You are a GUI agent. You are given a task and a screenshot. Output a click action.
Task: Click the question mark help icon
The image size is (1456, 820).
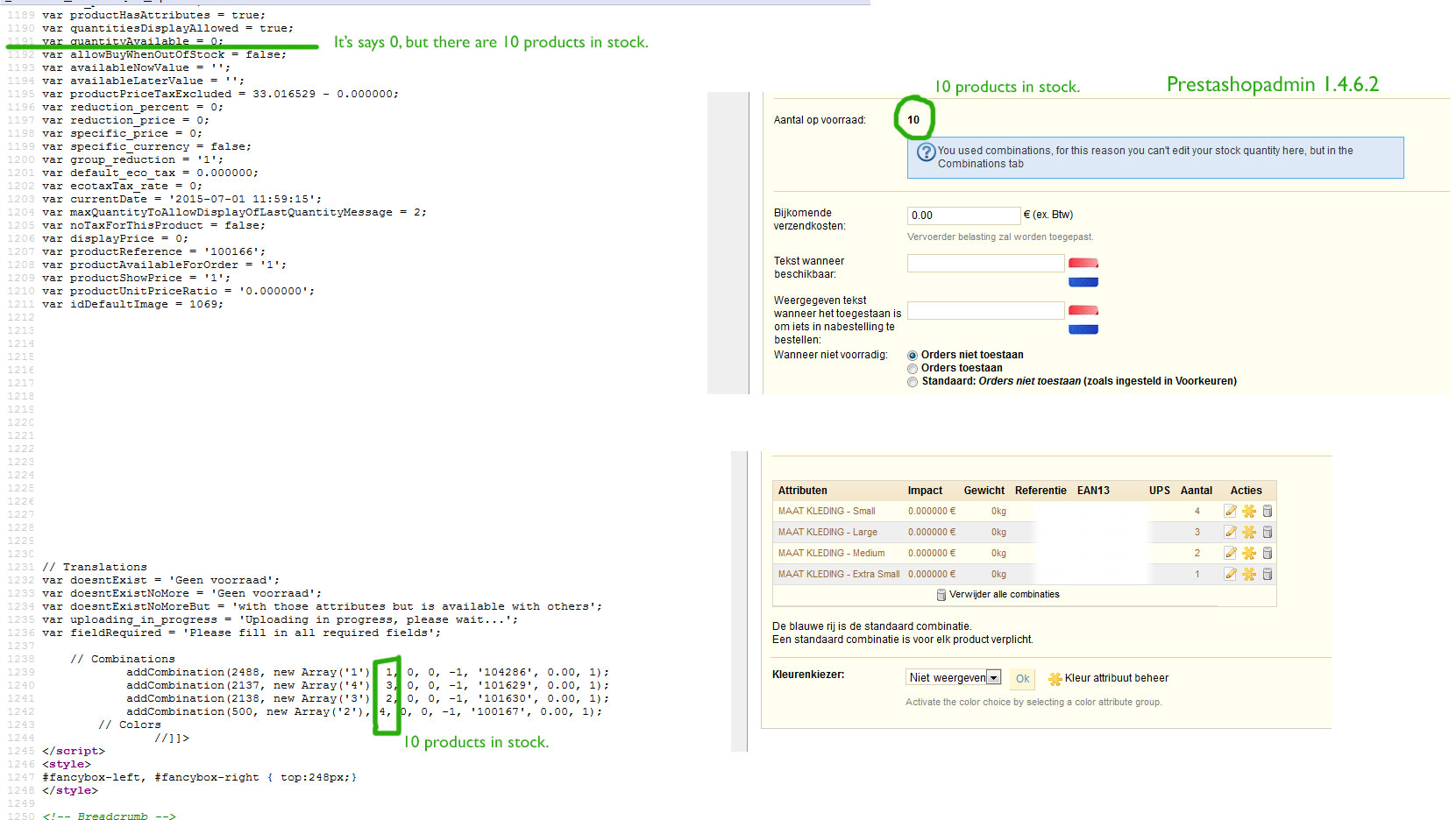926,152
